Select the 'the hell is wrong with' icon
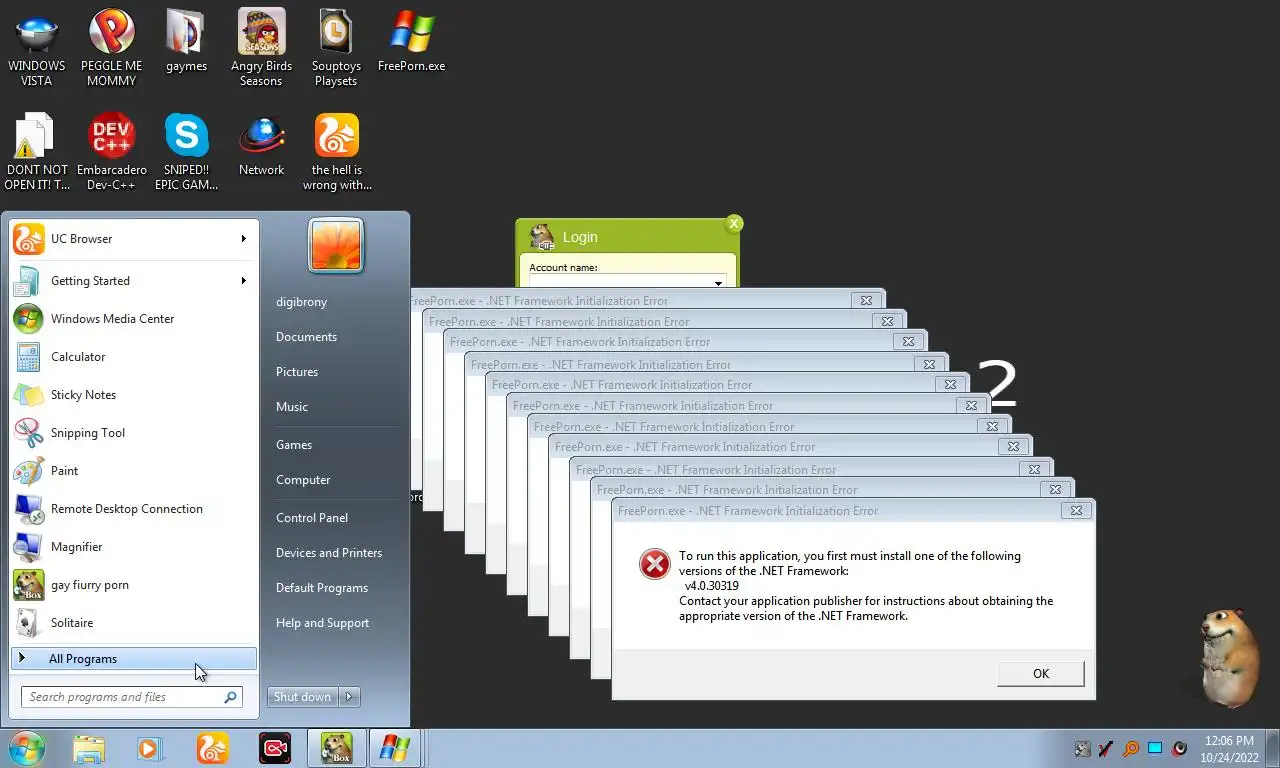Screen dimensions: 1280x768 [x=336, y=152]
